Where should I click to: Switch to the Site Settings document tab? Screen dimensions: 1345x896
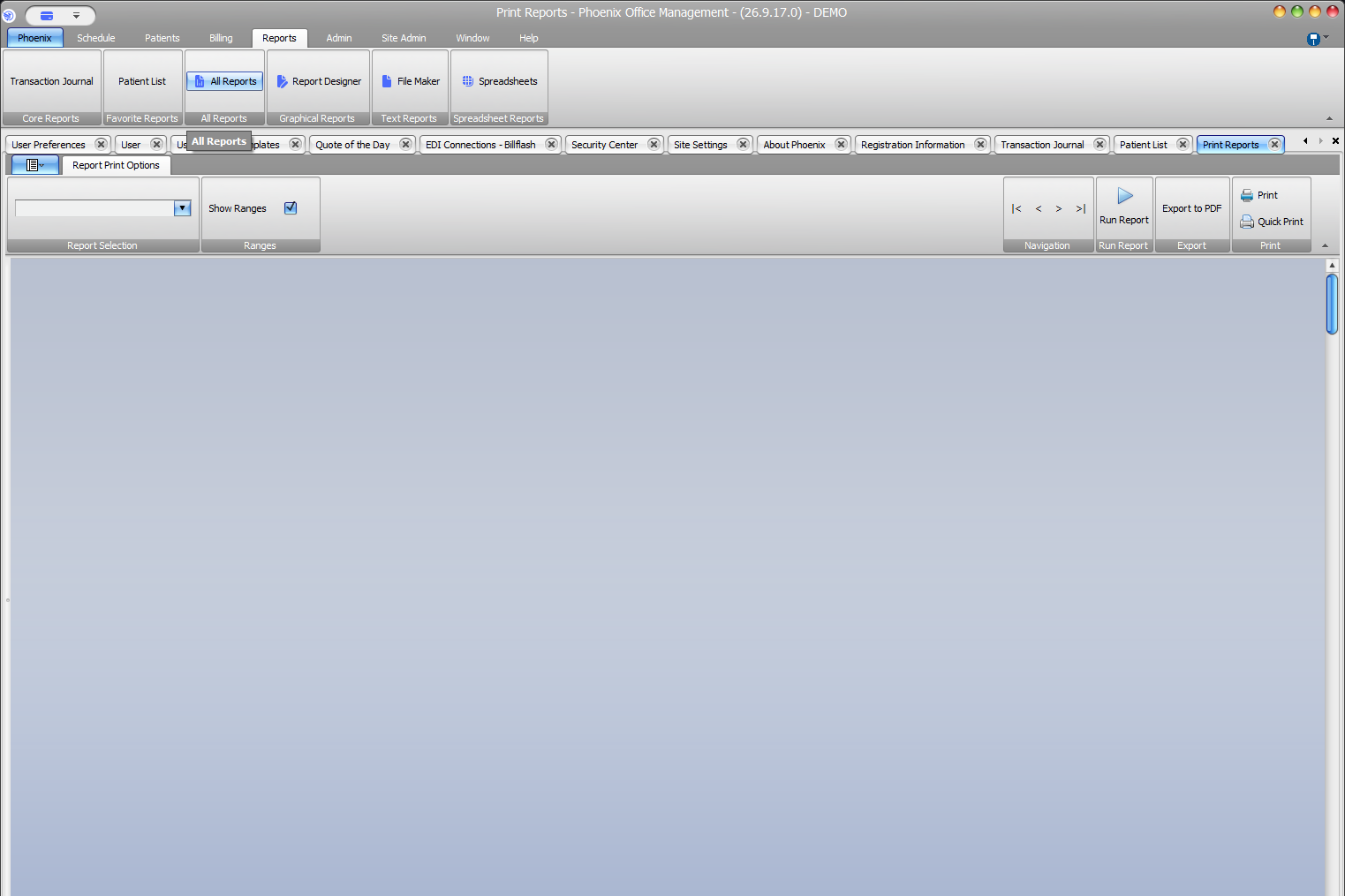point(700,145)
